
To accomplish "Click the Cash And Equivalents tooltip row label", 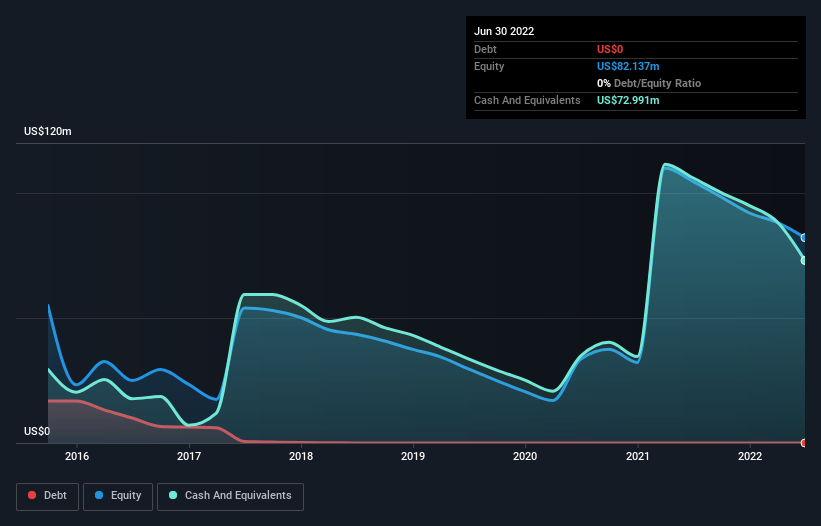I will (x=527, y=100).
